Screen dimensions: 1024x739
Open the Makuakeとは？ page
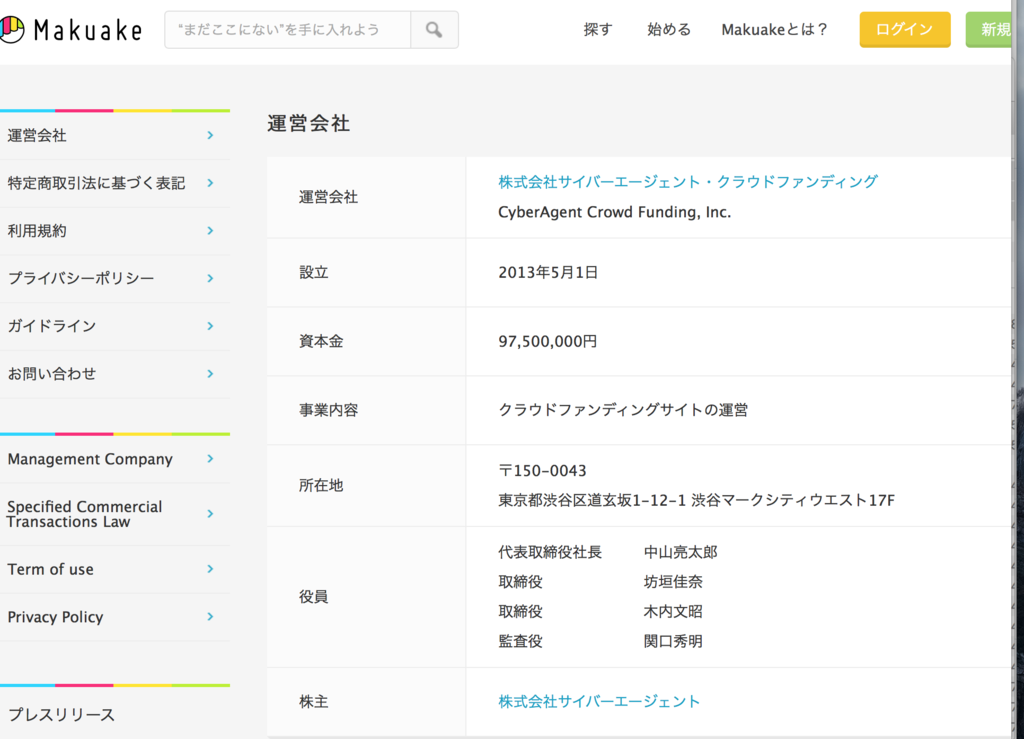(775, 29)
